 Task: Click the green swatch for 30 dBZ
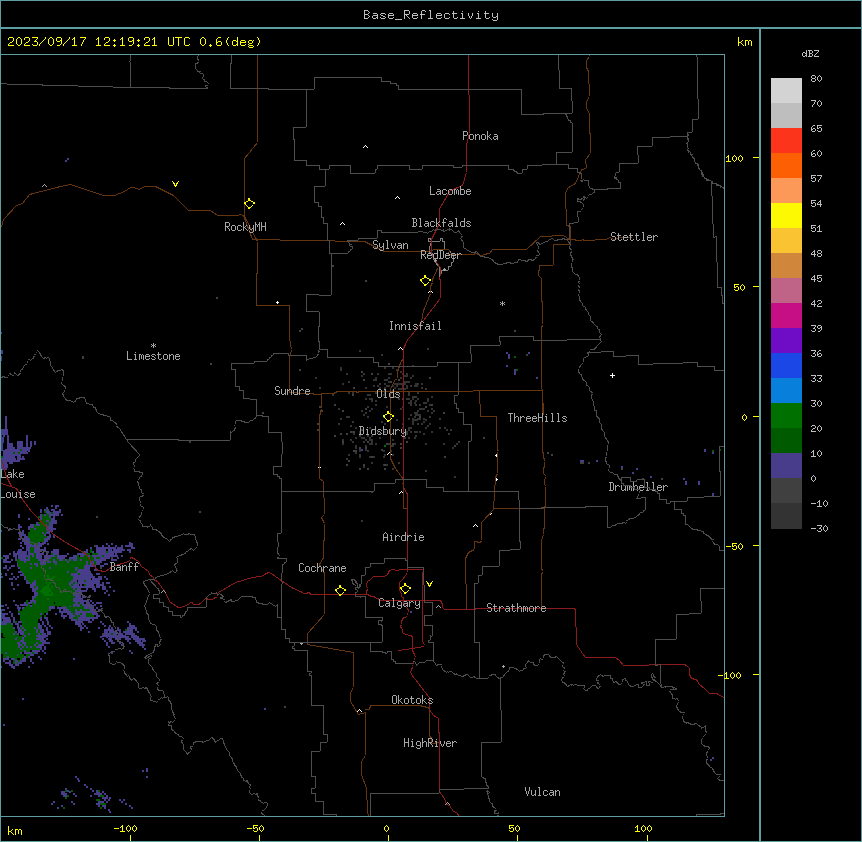click(x=786, y=416)
